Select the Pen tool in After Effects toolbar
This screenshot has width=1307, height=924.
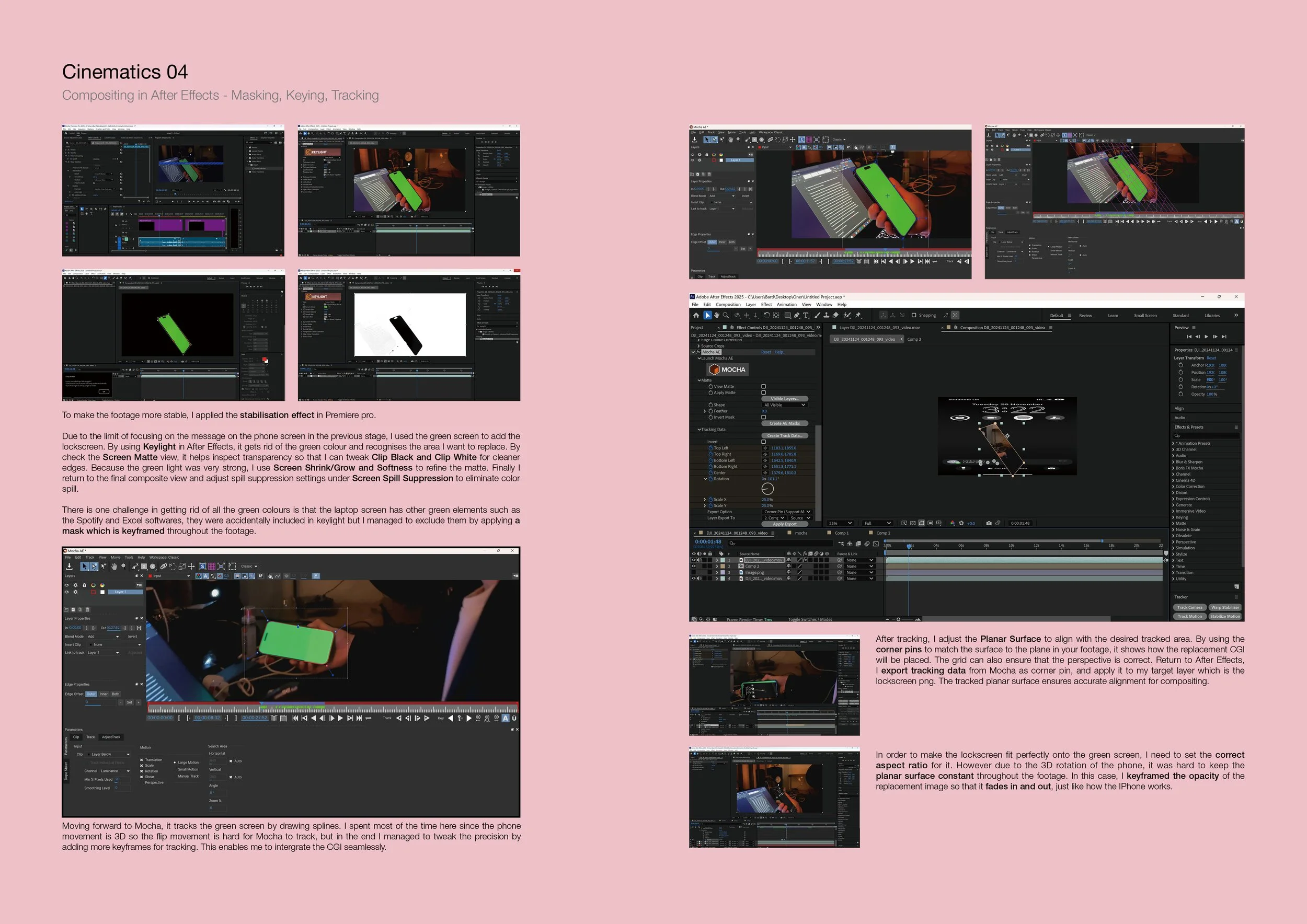tap(796, 315)
